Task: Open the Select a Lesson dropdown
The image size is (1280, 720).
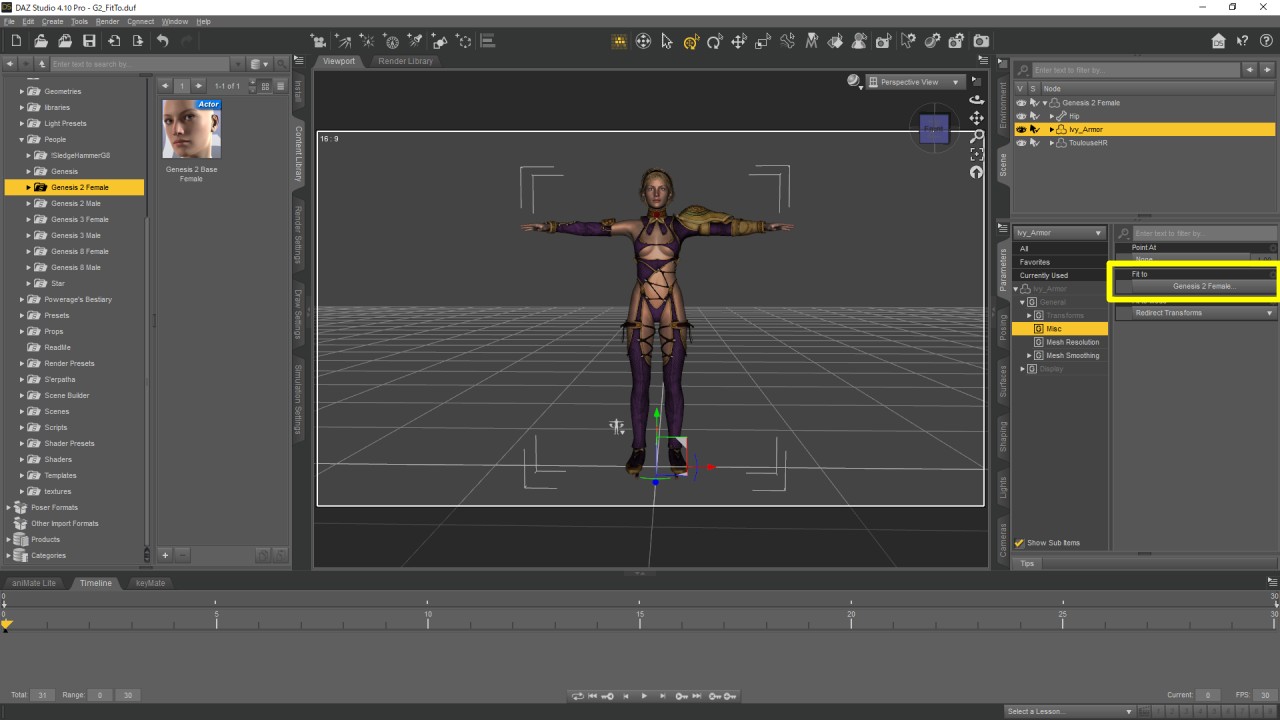Action: click(x=1069, y=712)
